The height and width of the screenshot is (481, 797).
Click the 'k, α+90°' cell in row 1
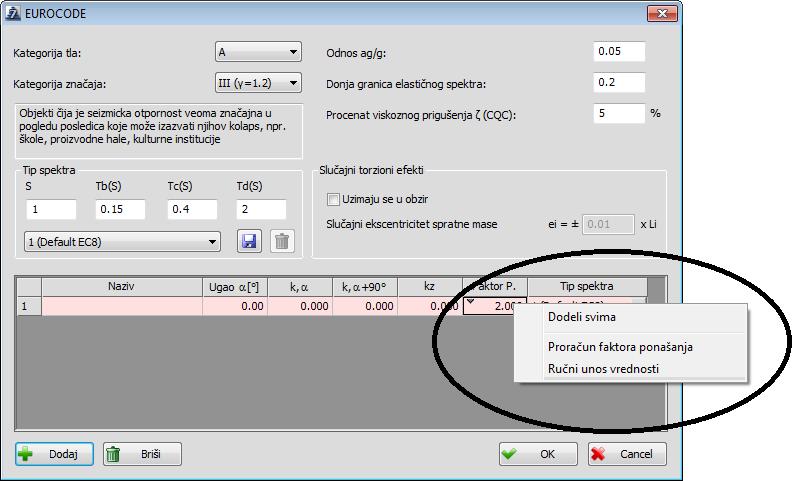pyautogui.click(x=365, y=307)
